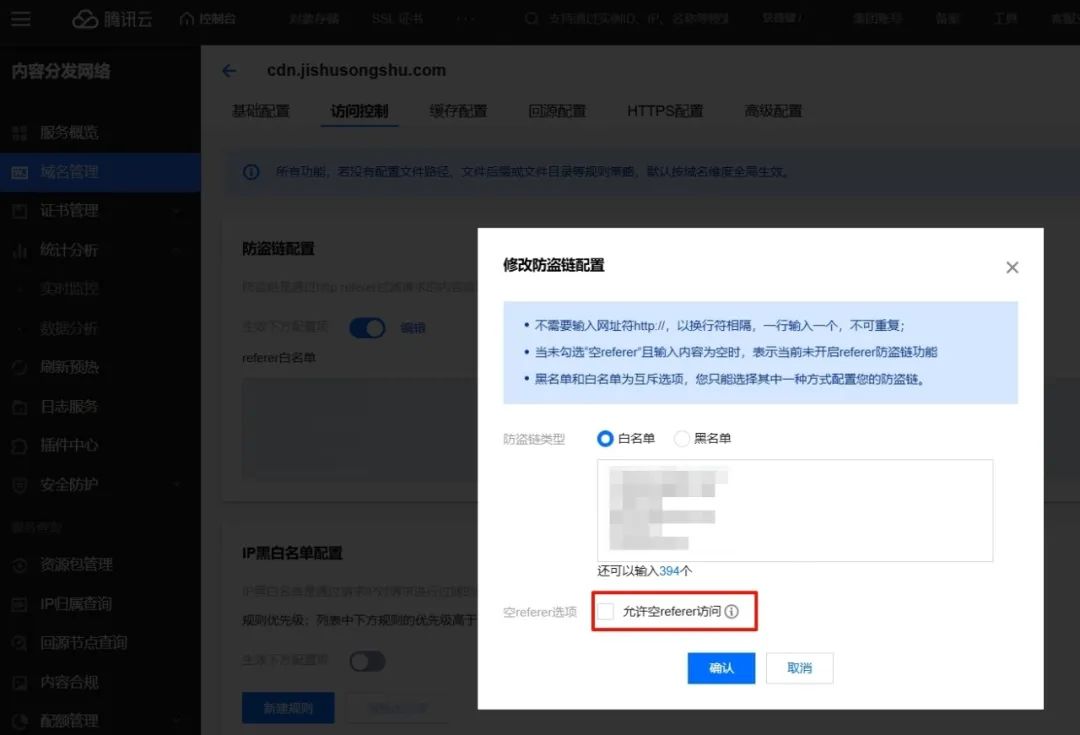Click the 确认 button in dialog
1080x735 pixels.
[x=721, y=668]
